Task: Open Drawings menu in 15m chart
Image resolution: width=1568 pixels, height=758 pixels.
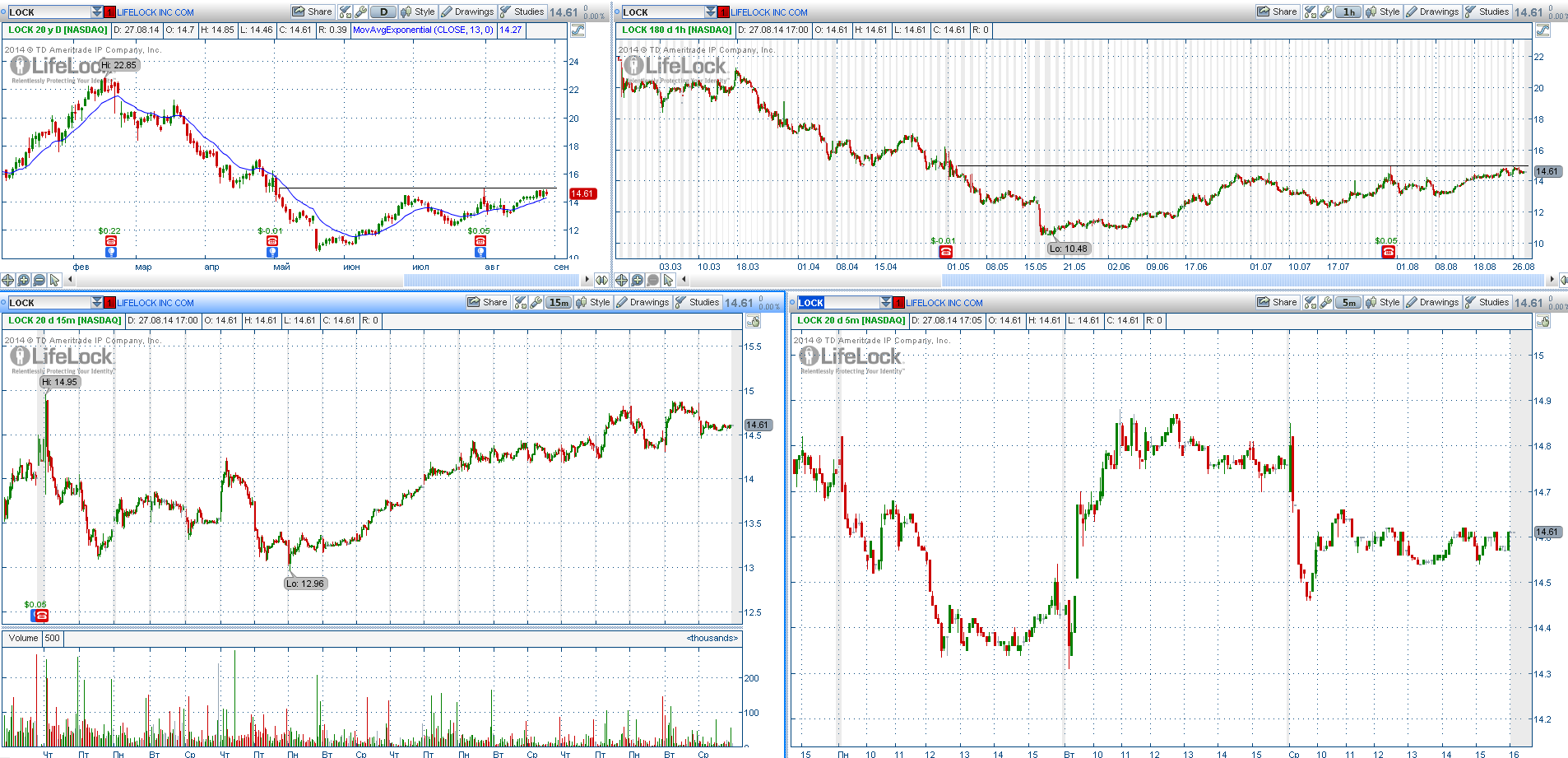Action: point(643,302)
